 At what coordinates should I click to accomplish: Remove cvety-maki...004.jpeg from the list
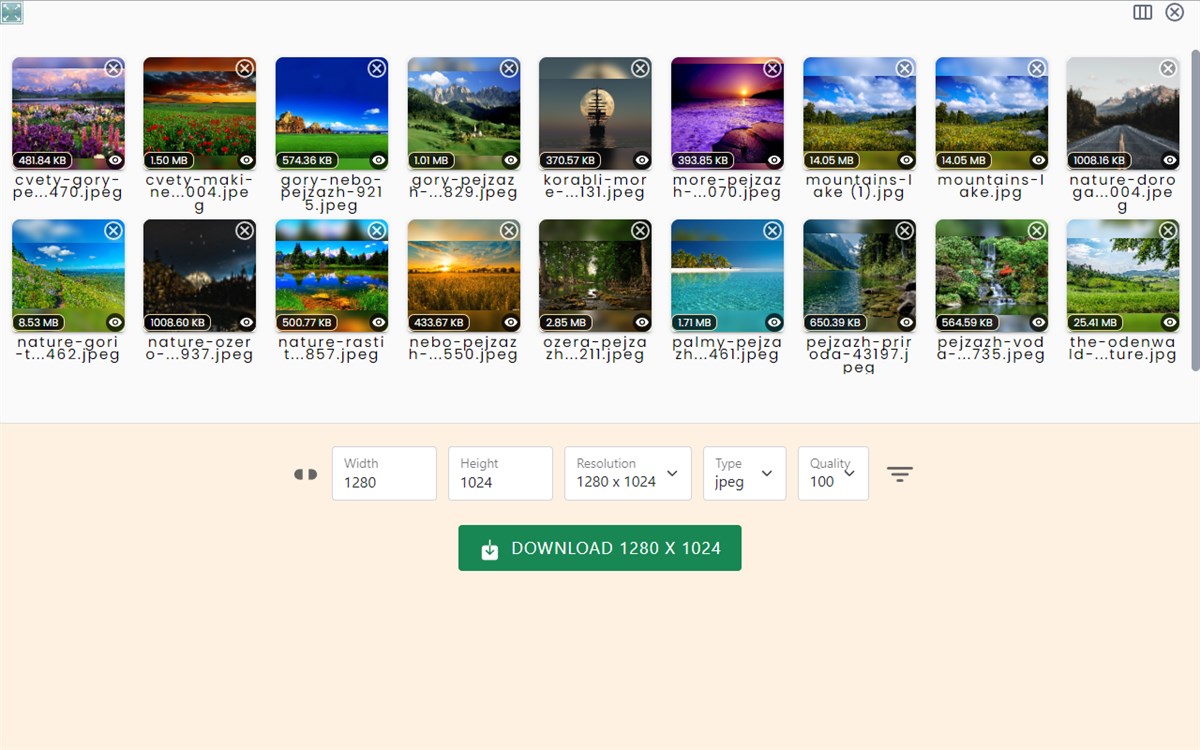245,68
